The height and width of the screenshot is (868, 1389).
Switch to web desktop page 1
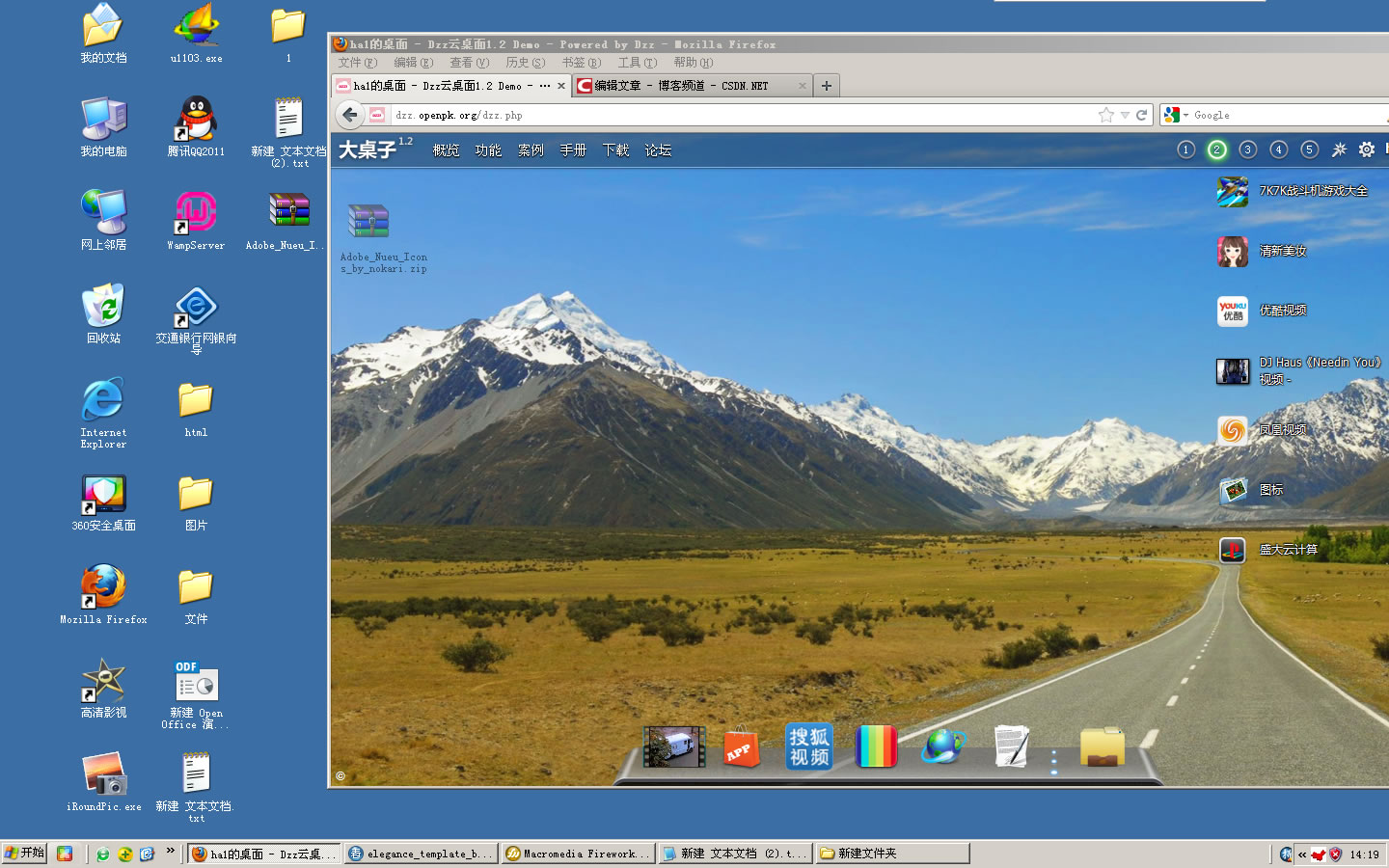pos(1186,149)
